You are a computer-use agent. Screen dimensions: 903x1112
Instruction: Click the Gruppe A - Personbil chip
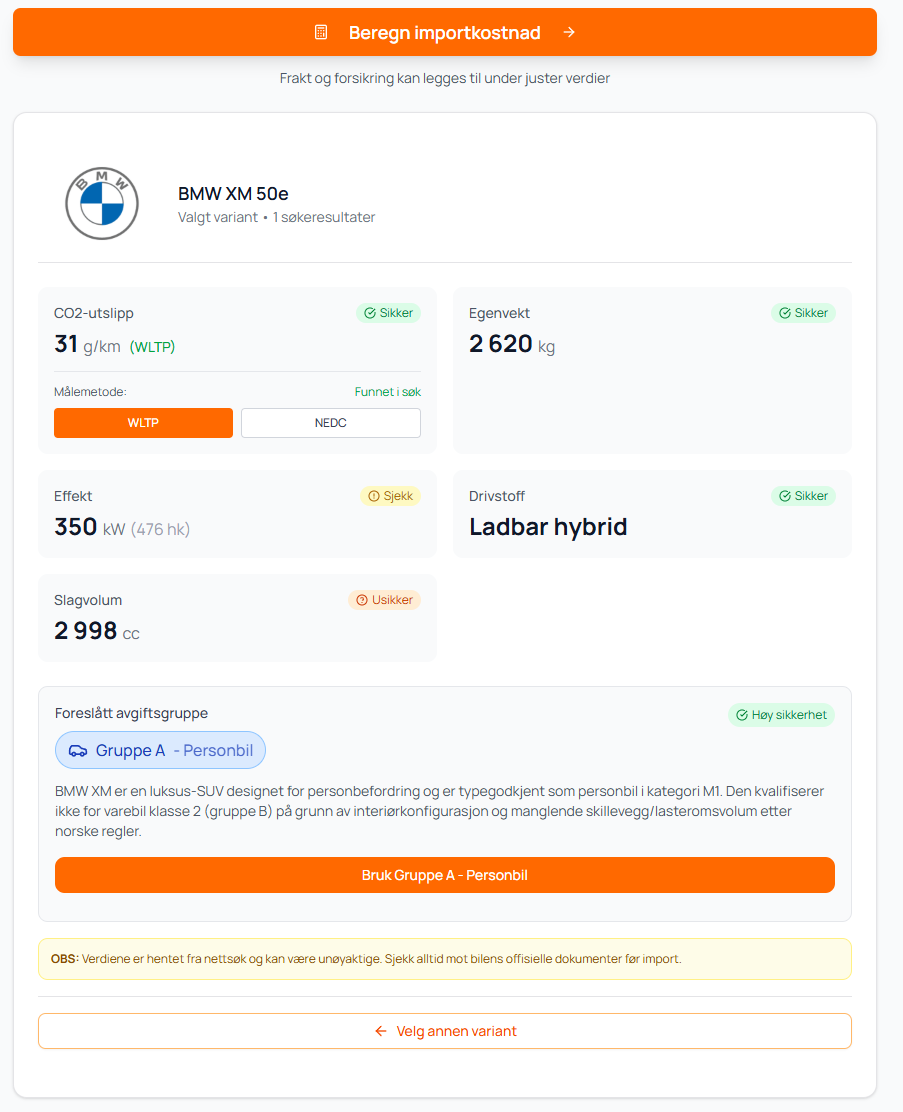coord(160,750)
